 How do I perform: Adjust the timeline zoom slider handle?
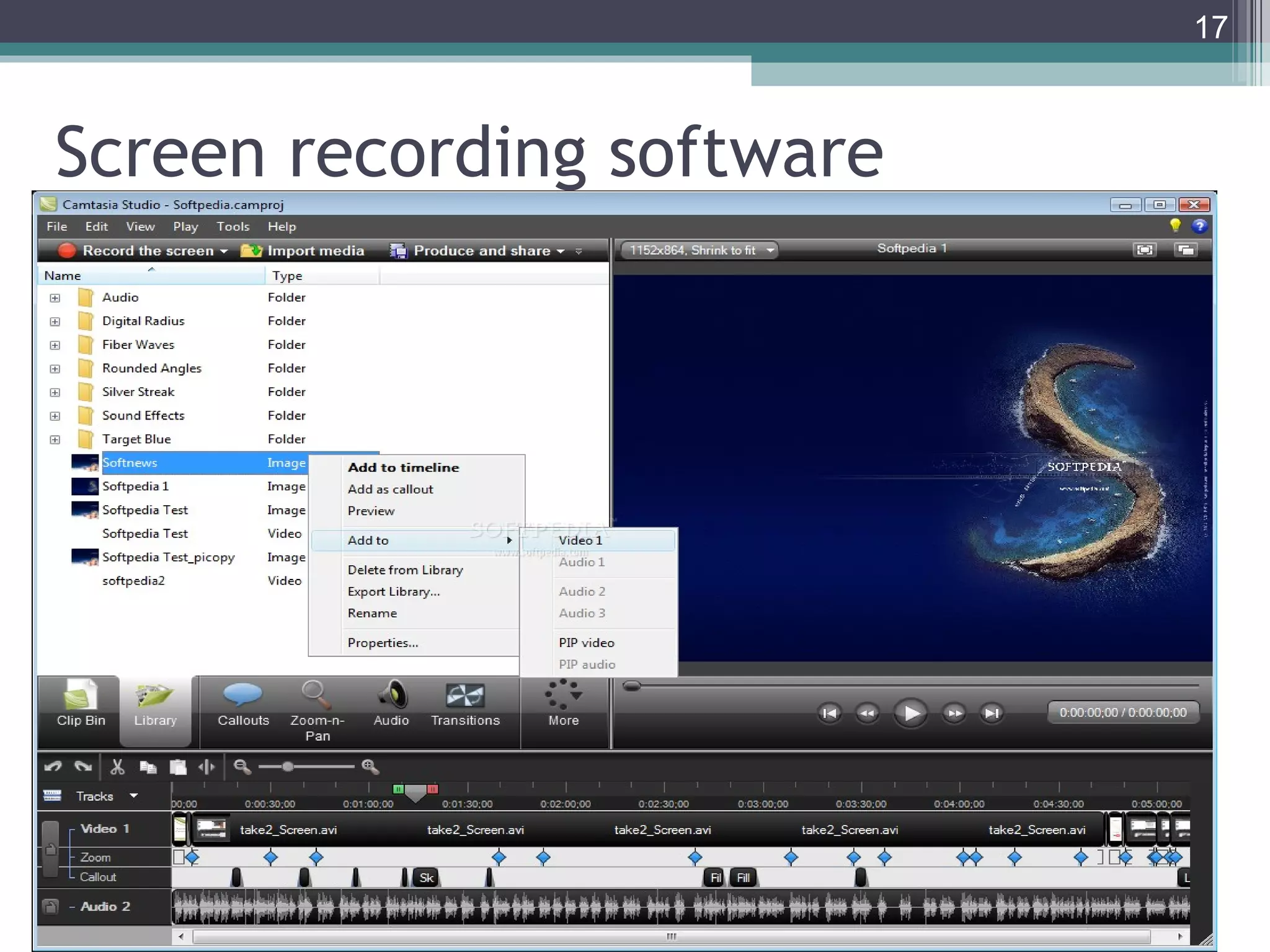click(287, 767)
